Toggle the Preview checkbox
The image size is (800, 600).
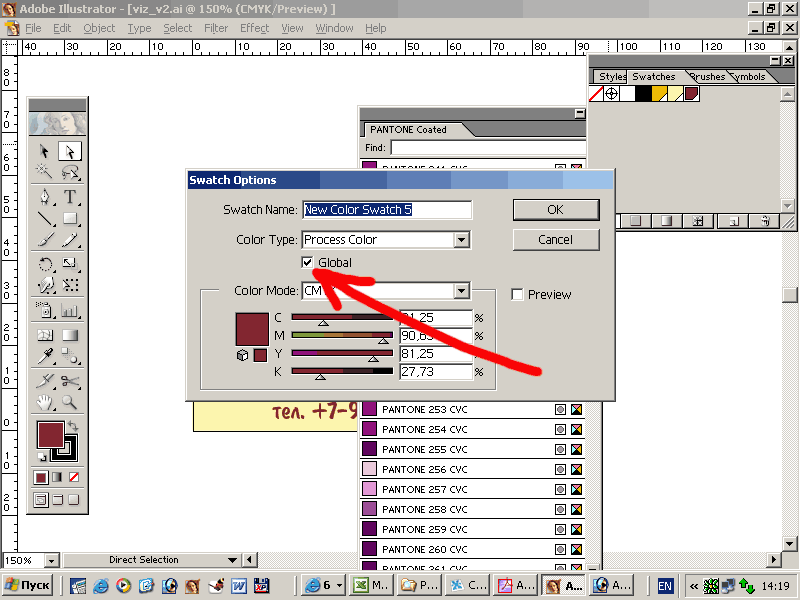(517, 294)
